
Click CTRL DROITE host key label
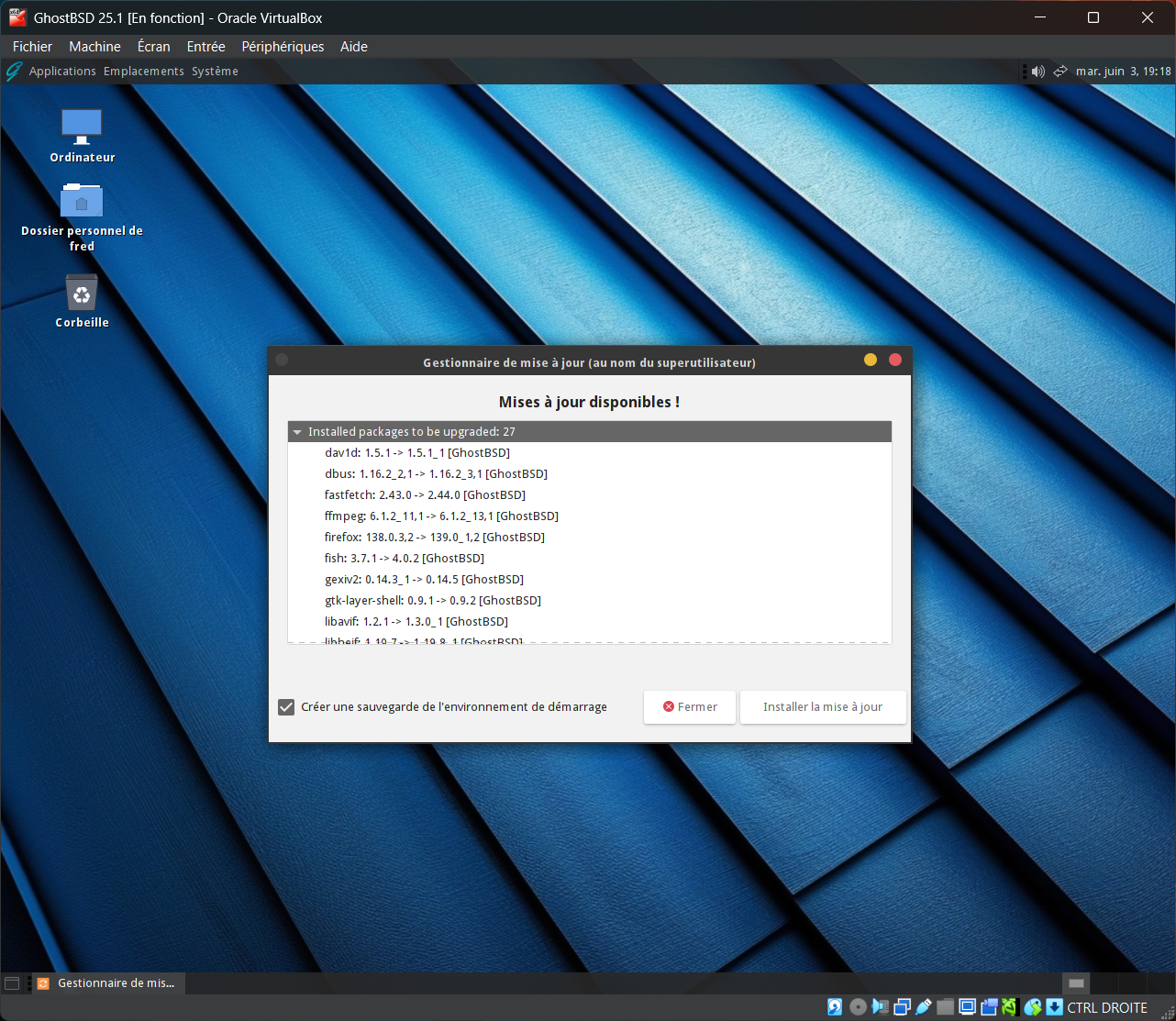tap(1107, 1007)
